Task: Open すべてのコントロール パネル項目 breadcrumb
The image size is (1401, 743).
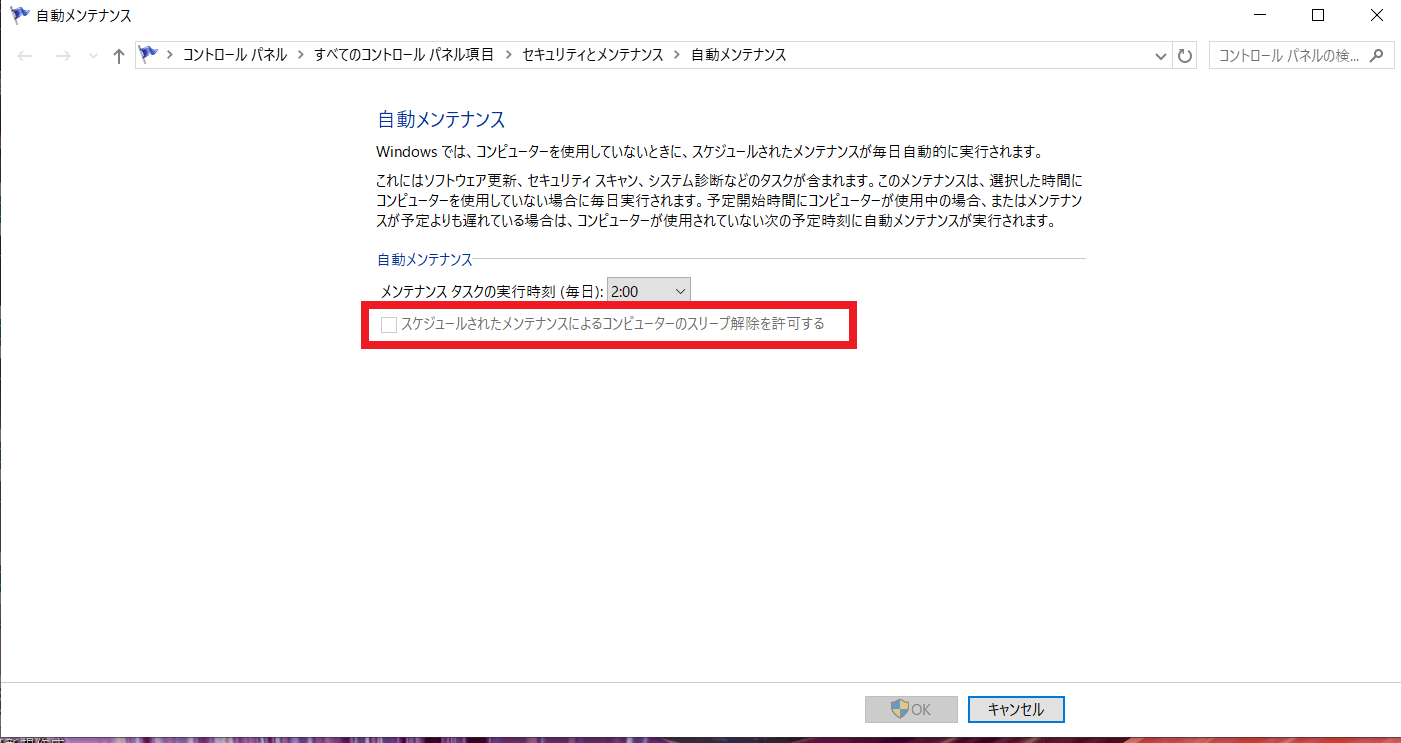Action: click(404, 55)
